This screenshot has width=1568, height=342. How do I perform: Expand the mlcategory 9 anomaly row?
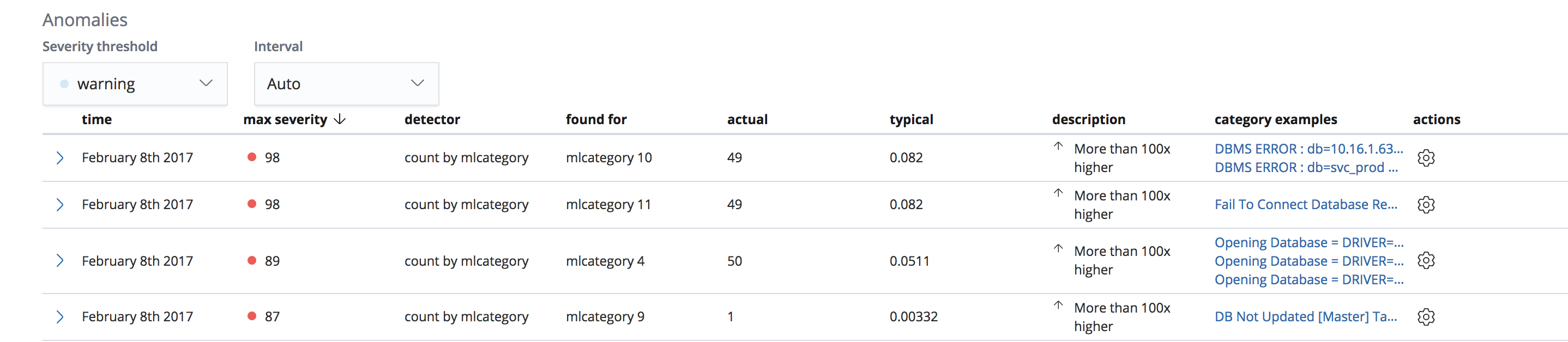pos(61,316)
